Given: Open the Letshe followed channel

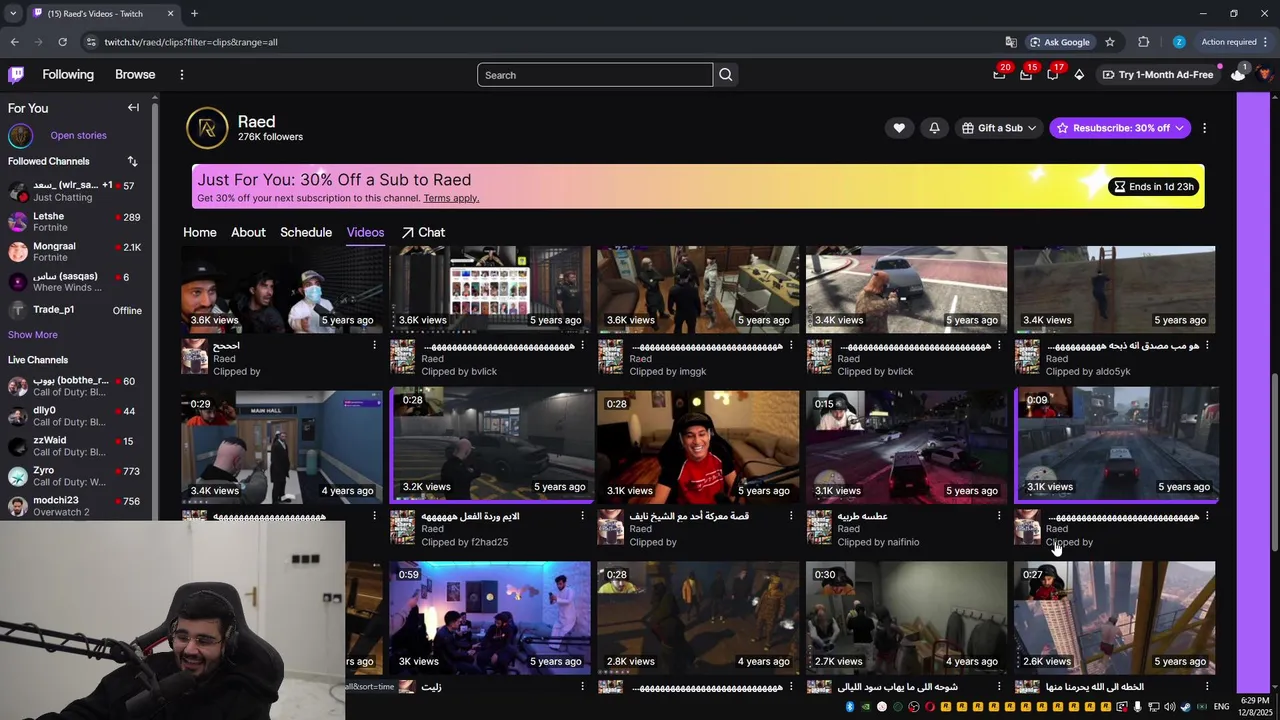Looking at the screenshot, I should click(x=76, y=221).
